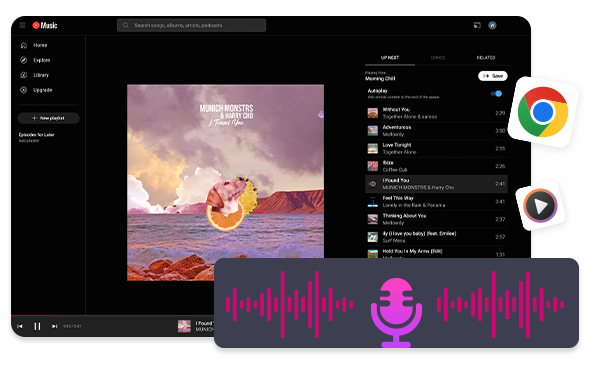Viewport: 595px width, 381px height.
Task: Create a New playlist
Action: point(48,118)
